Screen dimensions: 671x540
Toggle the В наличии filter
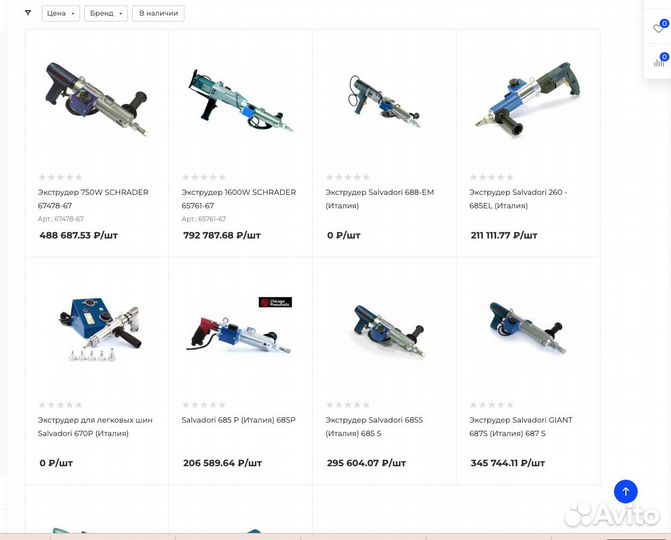(x=158, y=13)
